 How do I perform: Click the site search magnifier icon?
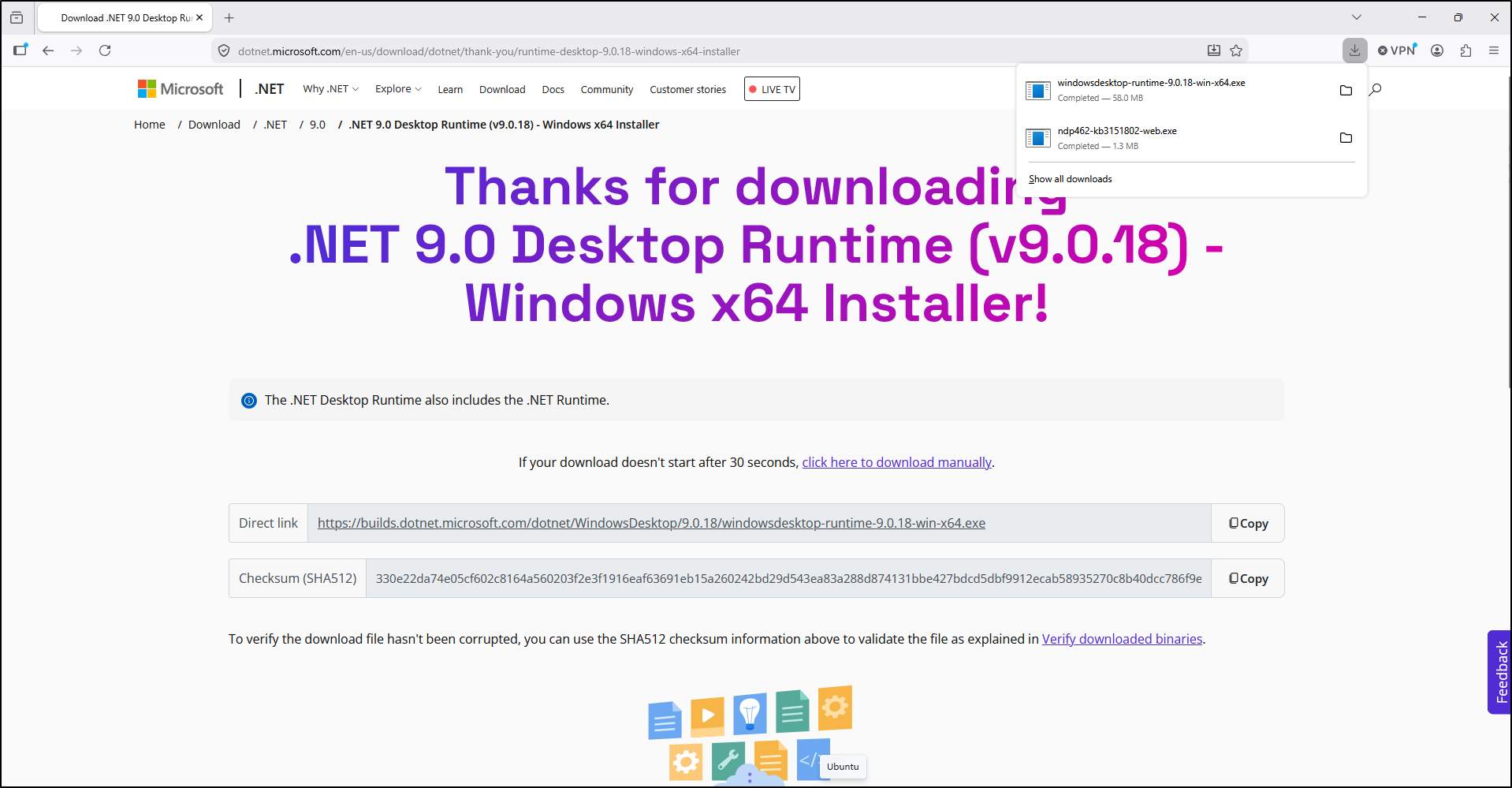(x=1376, y=89)
